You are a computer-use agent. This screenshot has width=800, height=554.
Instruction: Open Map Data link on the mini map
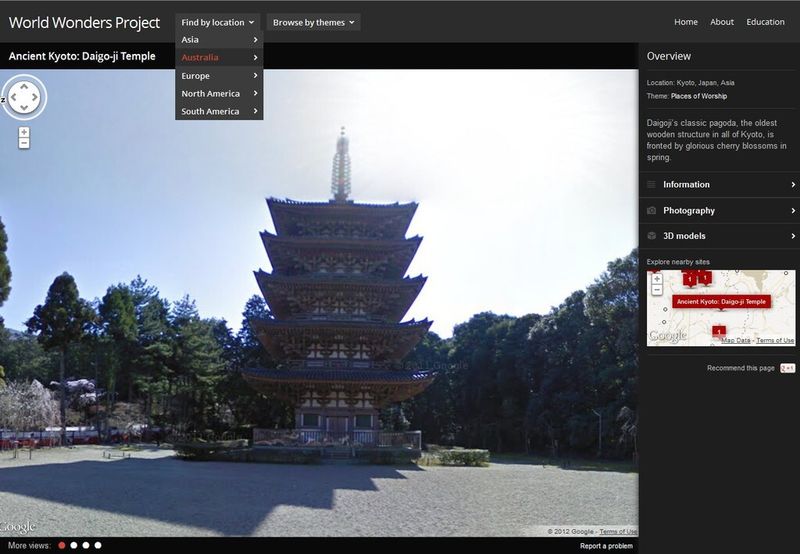click(x=736, y=340)
